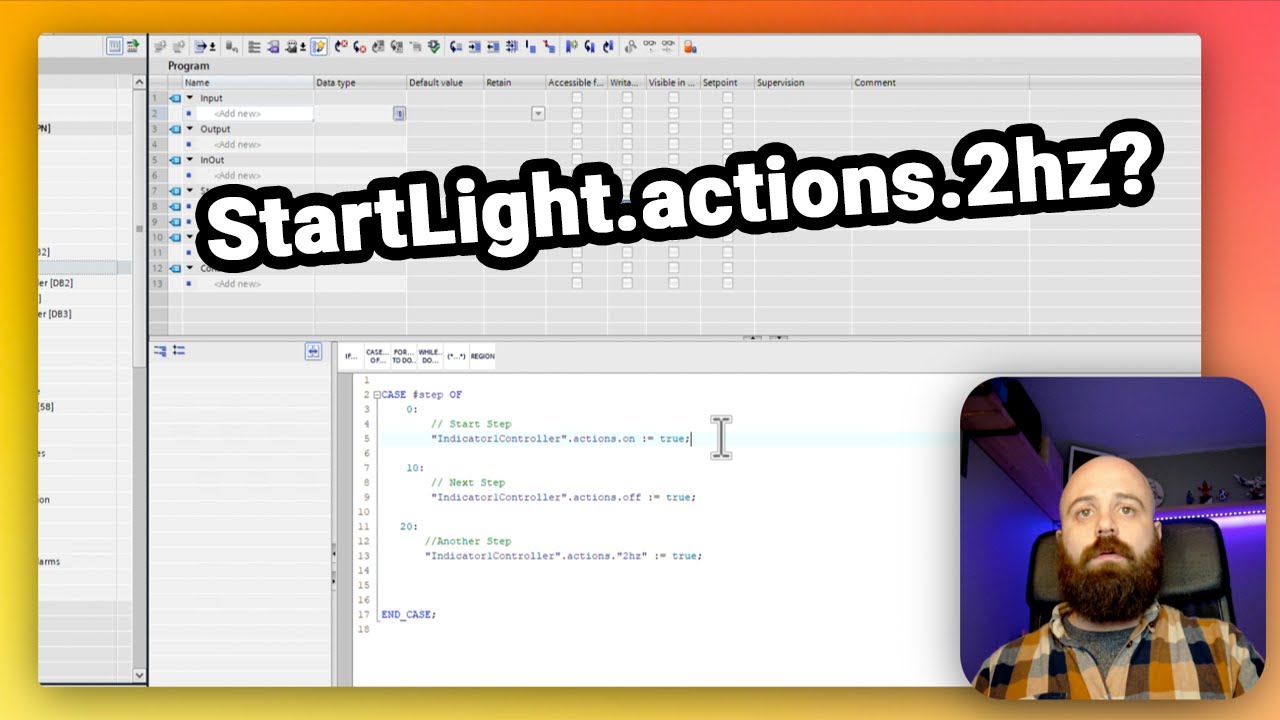This screenshot has height=720, width=1280.
Task: Click the project tree scroll-down arrow
Action: [x=139, y=675]
